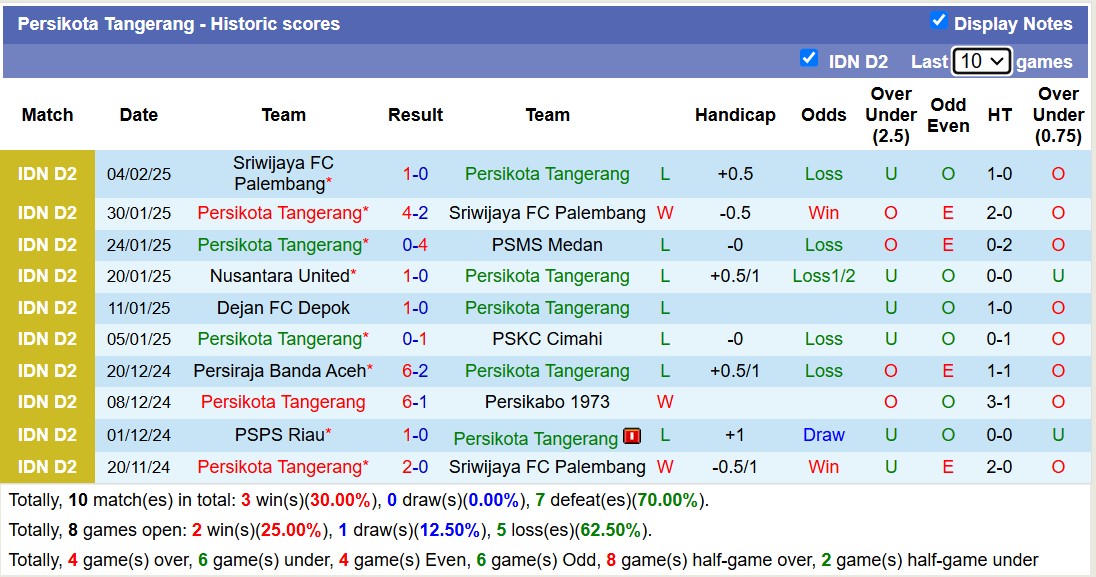1096x577 pixels.
Task: Open the Sriwijaya FC Palembang team link on top row
Action: coord(283,173)
